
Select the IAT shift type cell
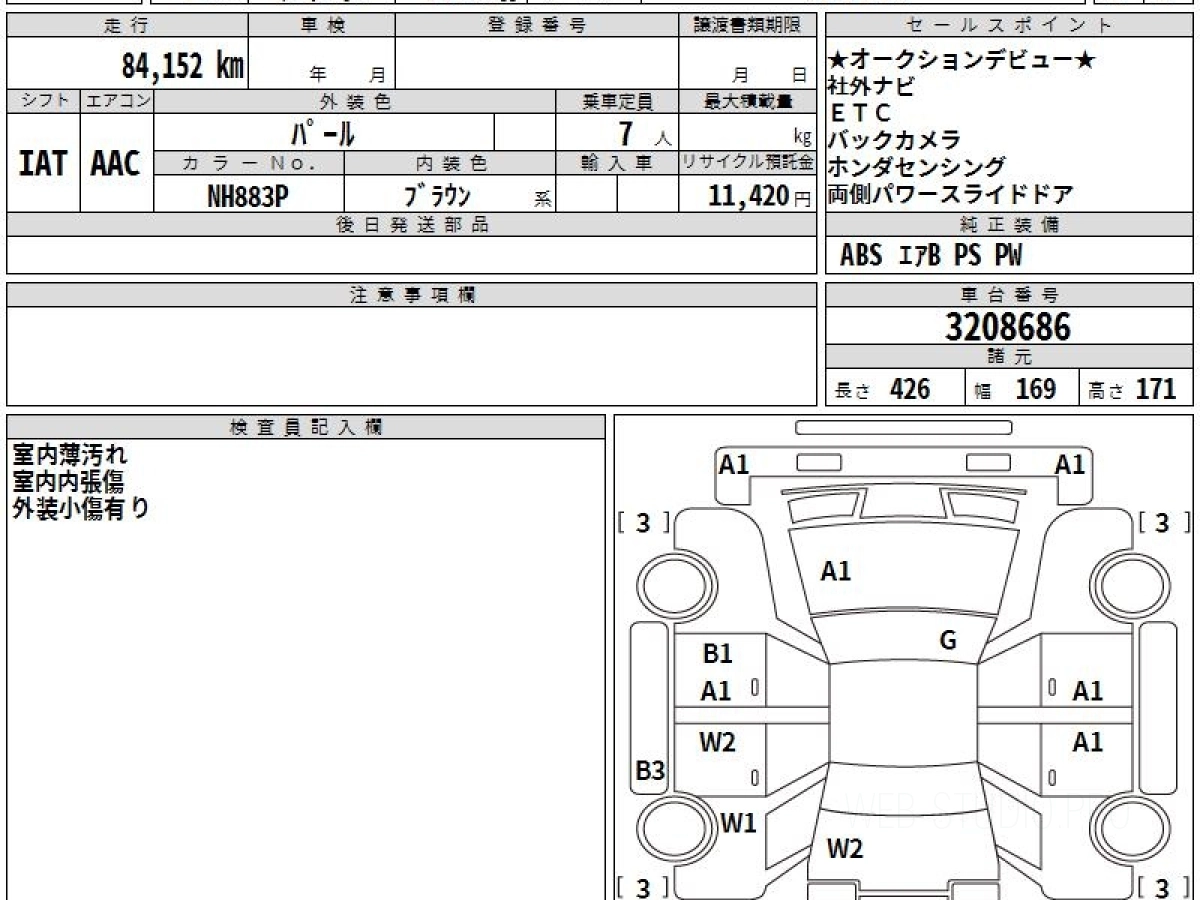tap(43, 164)
